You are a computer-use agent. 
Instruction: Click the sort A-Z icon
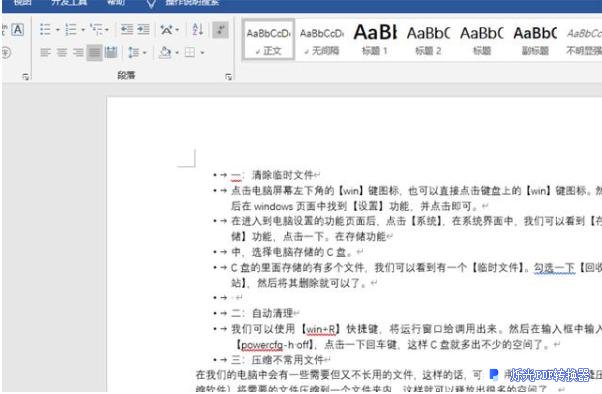click(198, 30)
